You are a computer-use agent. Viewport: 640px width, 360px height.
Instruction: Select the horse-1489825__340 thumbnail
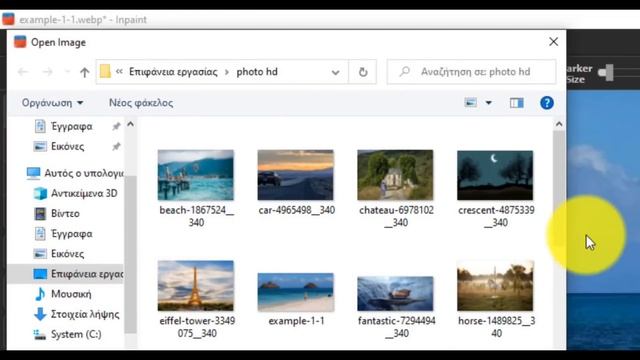[495, 286]
